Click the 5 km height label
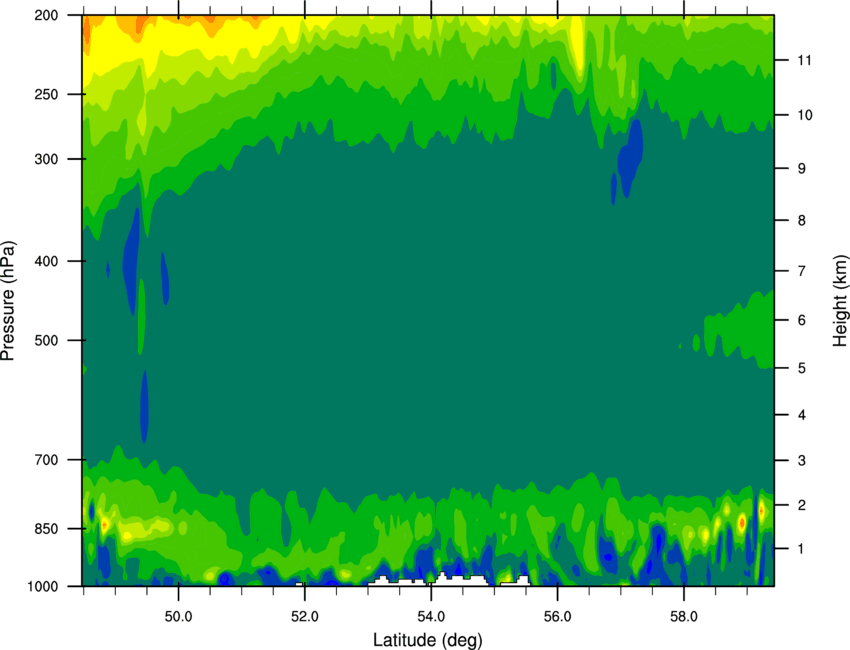 802,368
